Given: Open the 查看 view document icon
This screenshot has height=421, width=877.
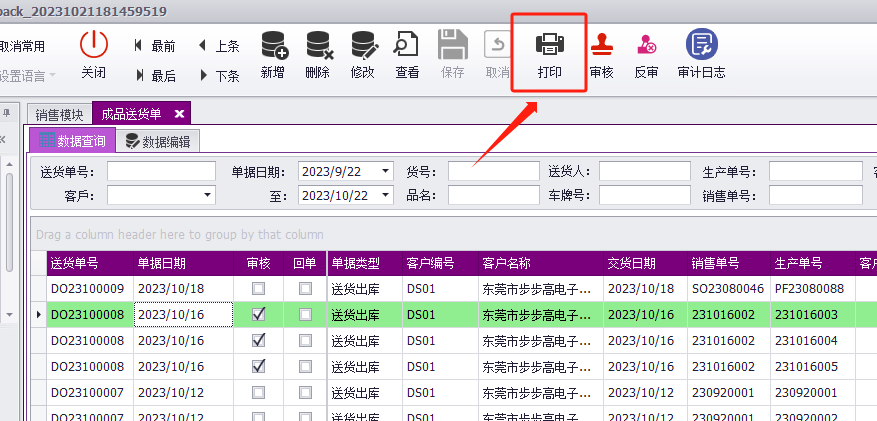Looking at the screenshot, I should 407,45.
